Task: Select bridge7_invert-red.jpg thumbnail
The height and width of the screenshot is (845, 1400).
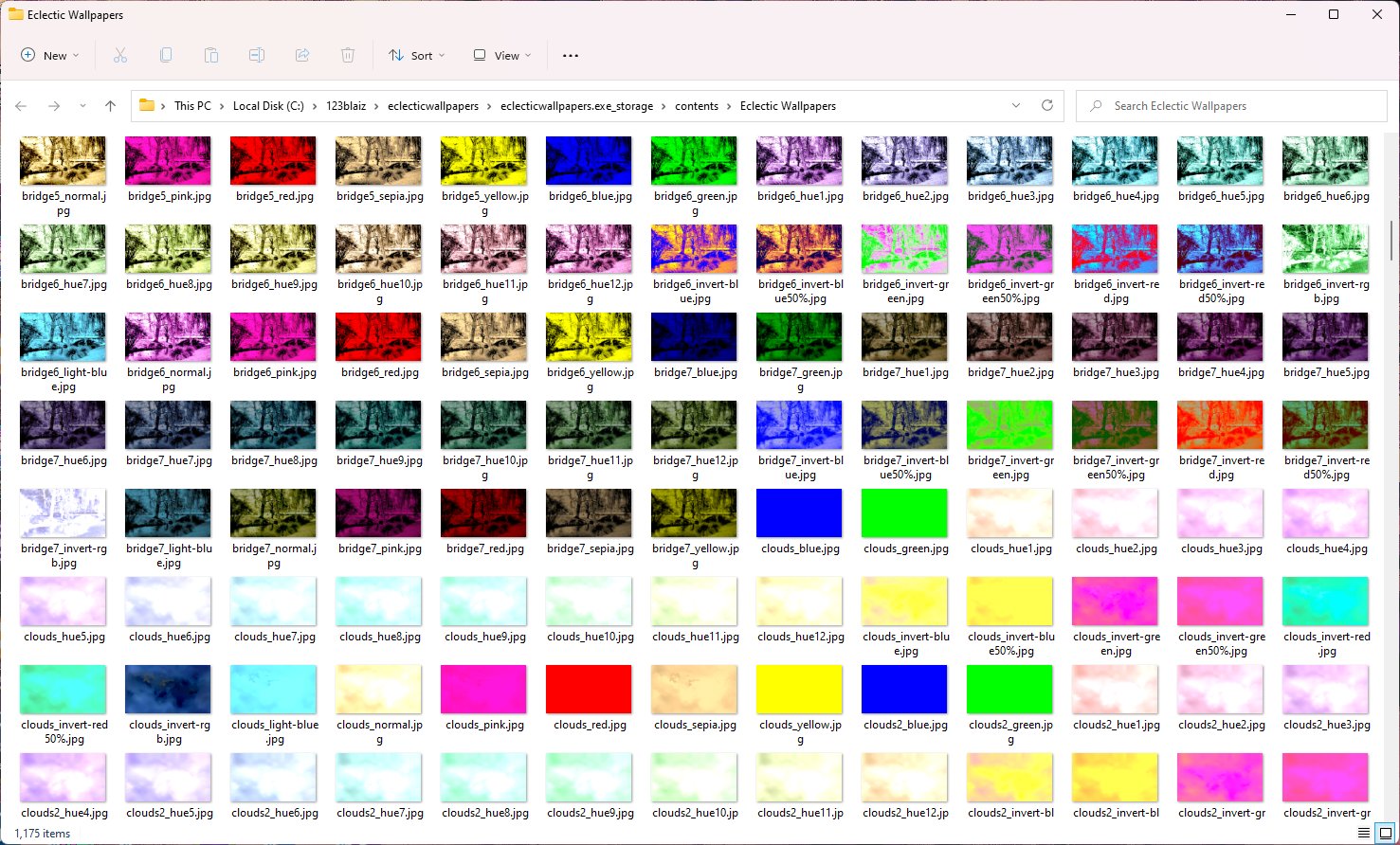Action: click(x=1221, y=425)
